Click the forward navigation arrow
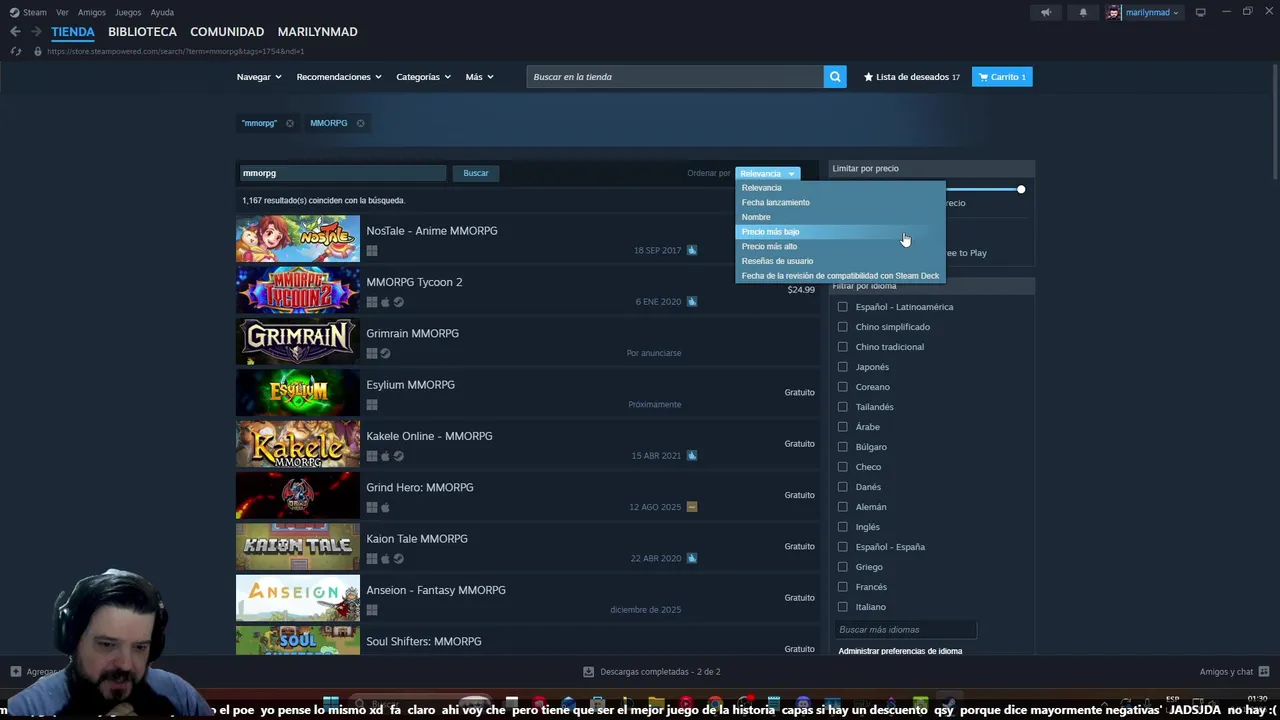 36,32
